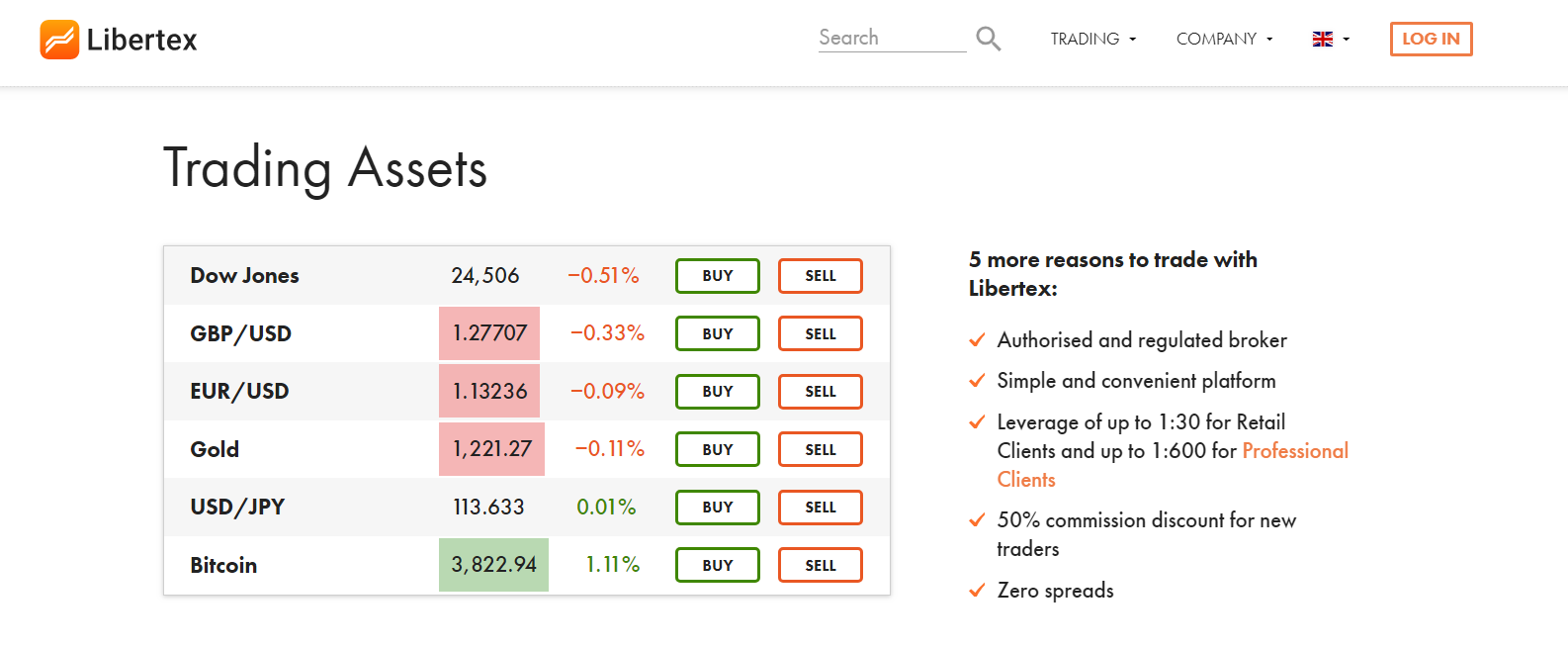1568x649 pixels.
Task: Click the Trading Assets heading
Action: pyautogui.click(x=325, y=168)
